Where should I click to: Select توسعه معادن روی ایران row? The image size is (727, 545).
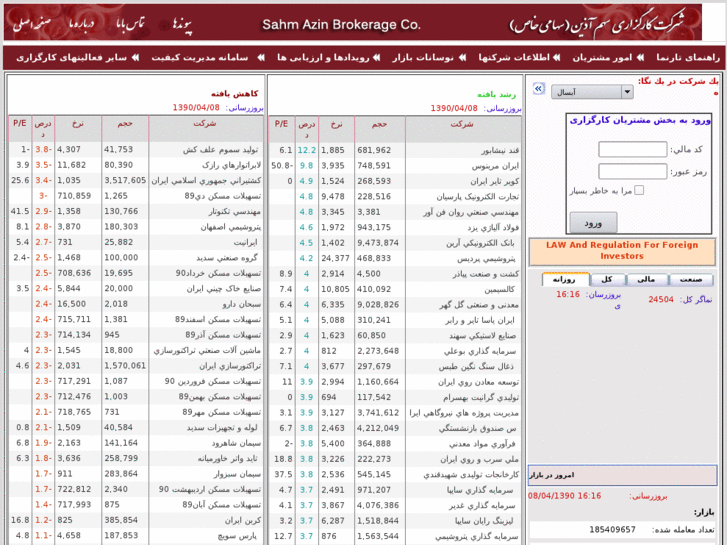coord(395,382)
